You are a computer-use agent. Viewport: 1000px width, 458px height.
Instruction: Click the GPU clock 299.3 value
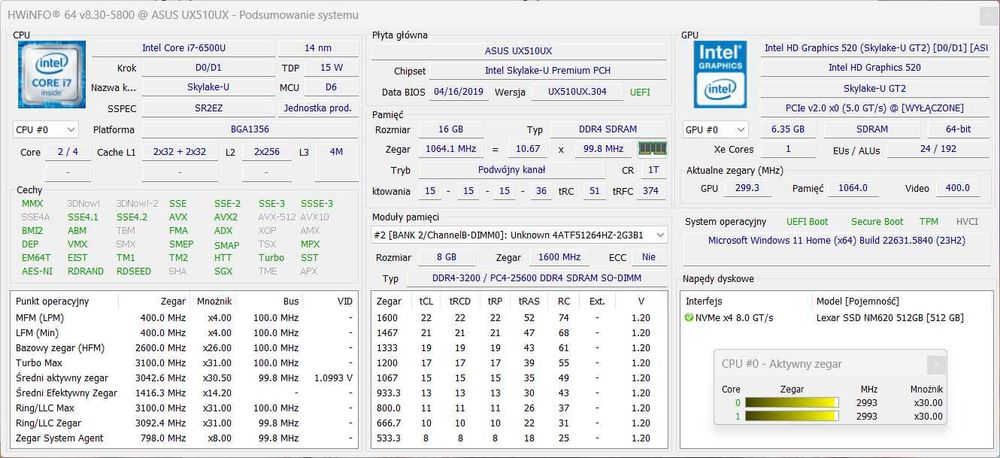tap(747, 188)
